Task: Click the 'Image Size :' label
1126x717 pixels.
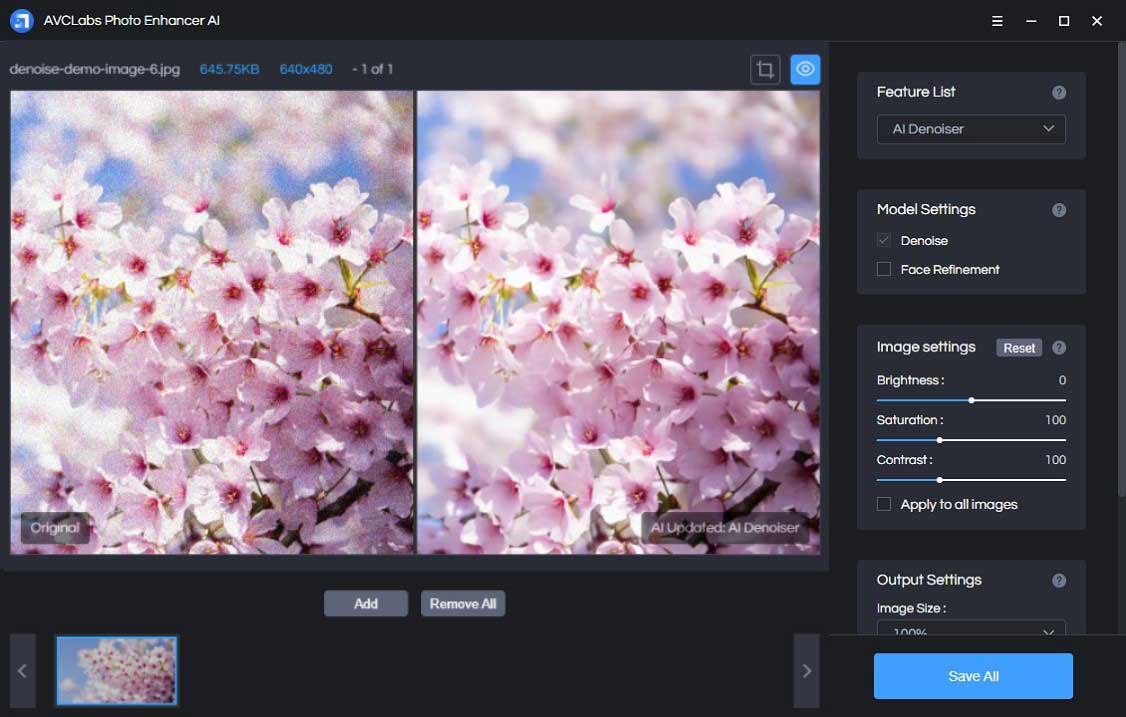Action: pos(911,609)
